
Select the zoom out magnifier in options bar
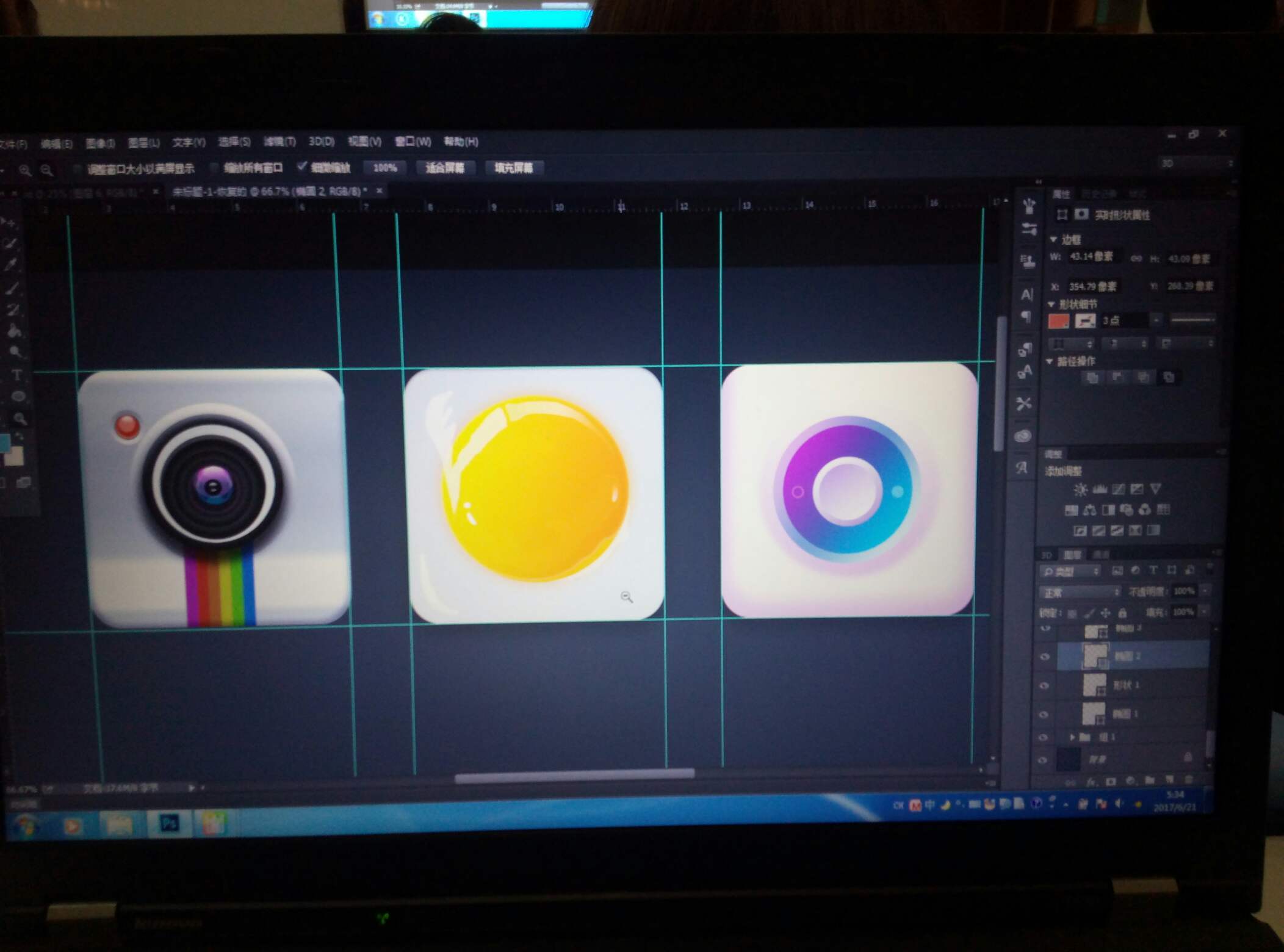click(46, 171)
